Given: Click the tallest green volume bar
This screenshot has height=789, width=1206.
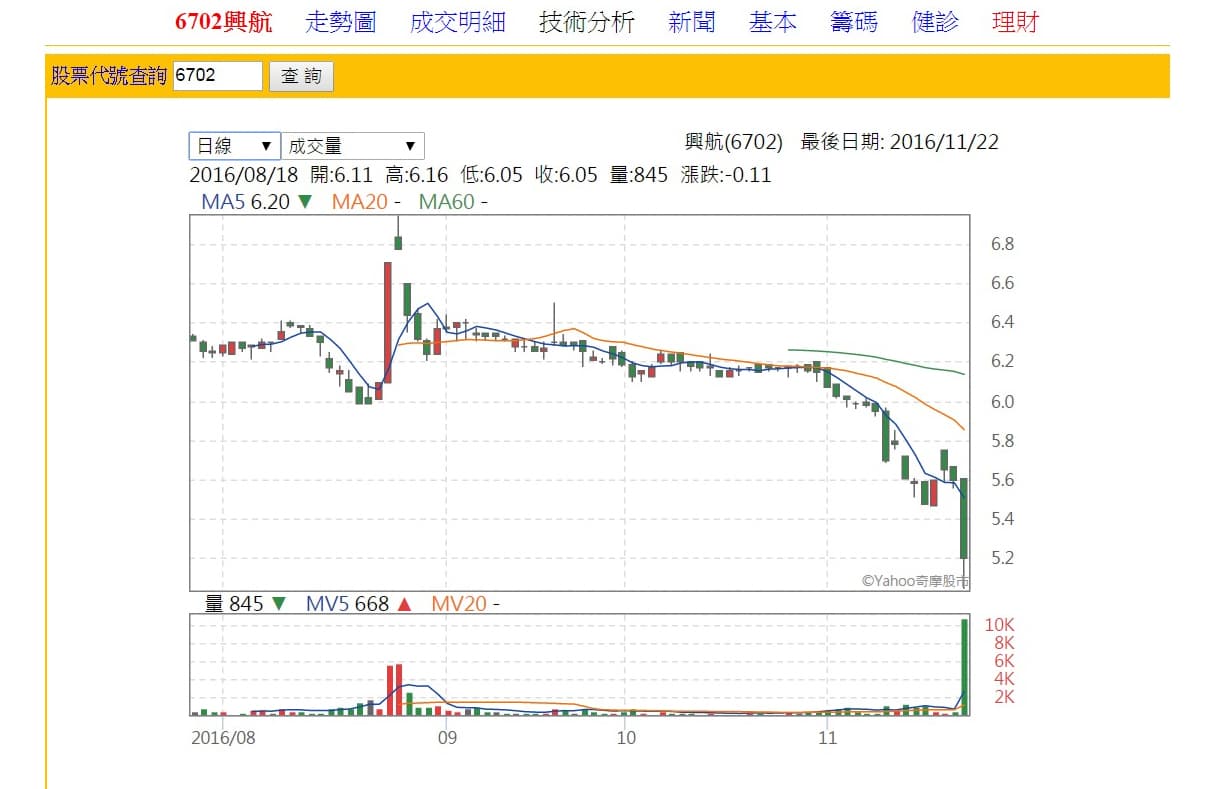Looking at the screenshot, I should pyautogui.click(x=964, y=667).
